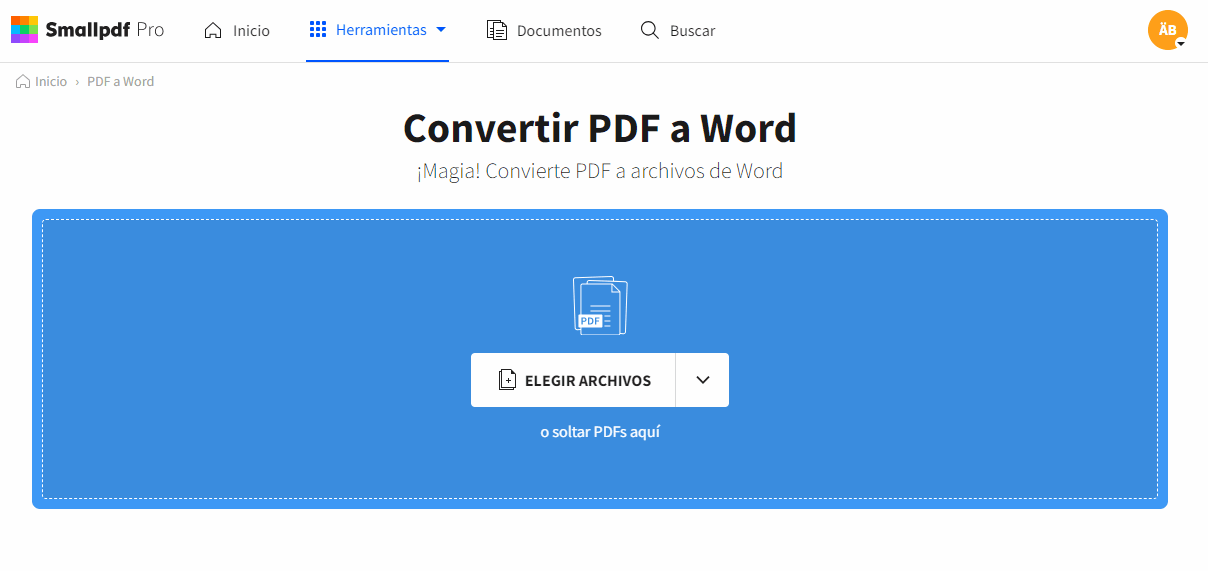Screen dimensions: 1208x571
Task: Expand the Herramientas dropdown arrow
Action: tap(441, 30)
